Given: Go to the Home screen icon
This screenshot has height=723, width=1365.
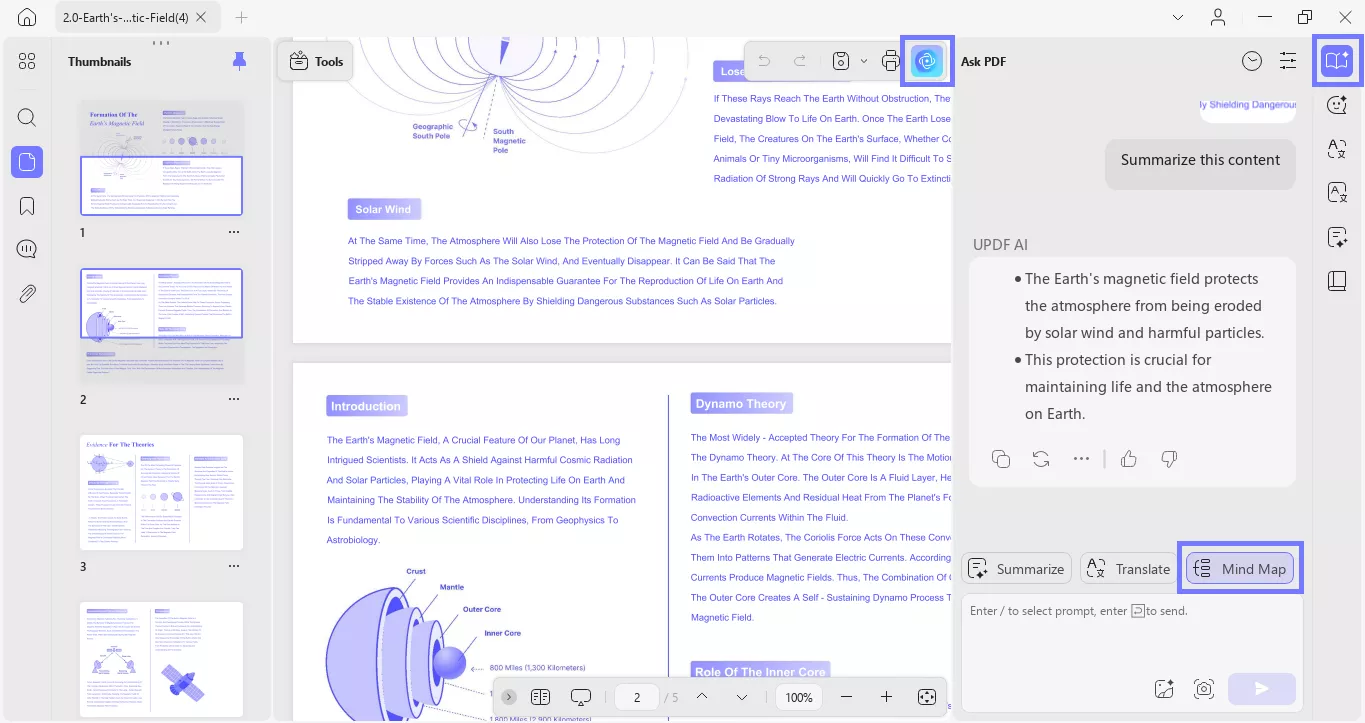Looking at the screenshot, I should coord(27,17).
